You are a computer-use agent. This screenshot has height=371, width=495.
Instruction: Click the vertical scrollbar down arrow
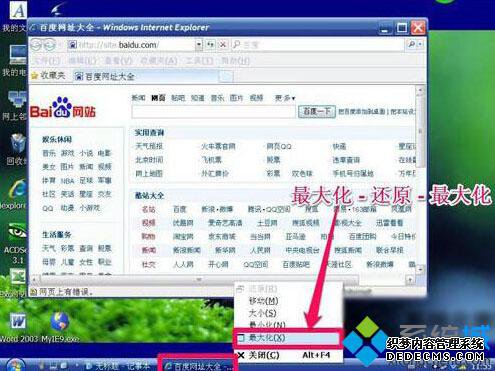click(420, 269)
